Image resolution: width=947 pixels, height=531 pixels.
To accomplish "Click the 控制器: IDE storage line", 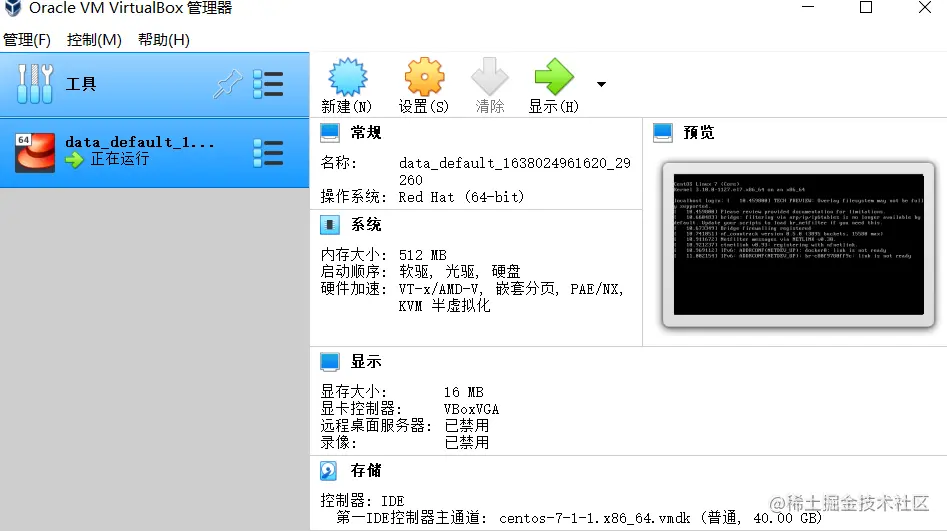I will coord(362,501).
